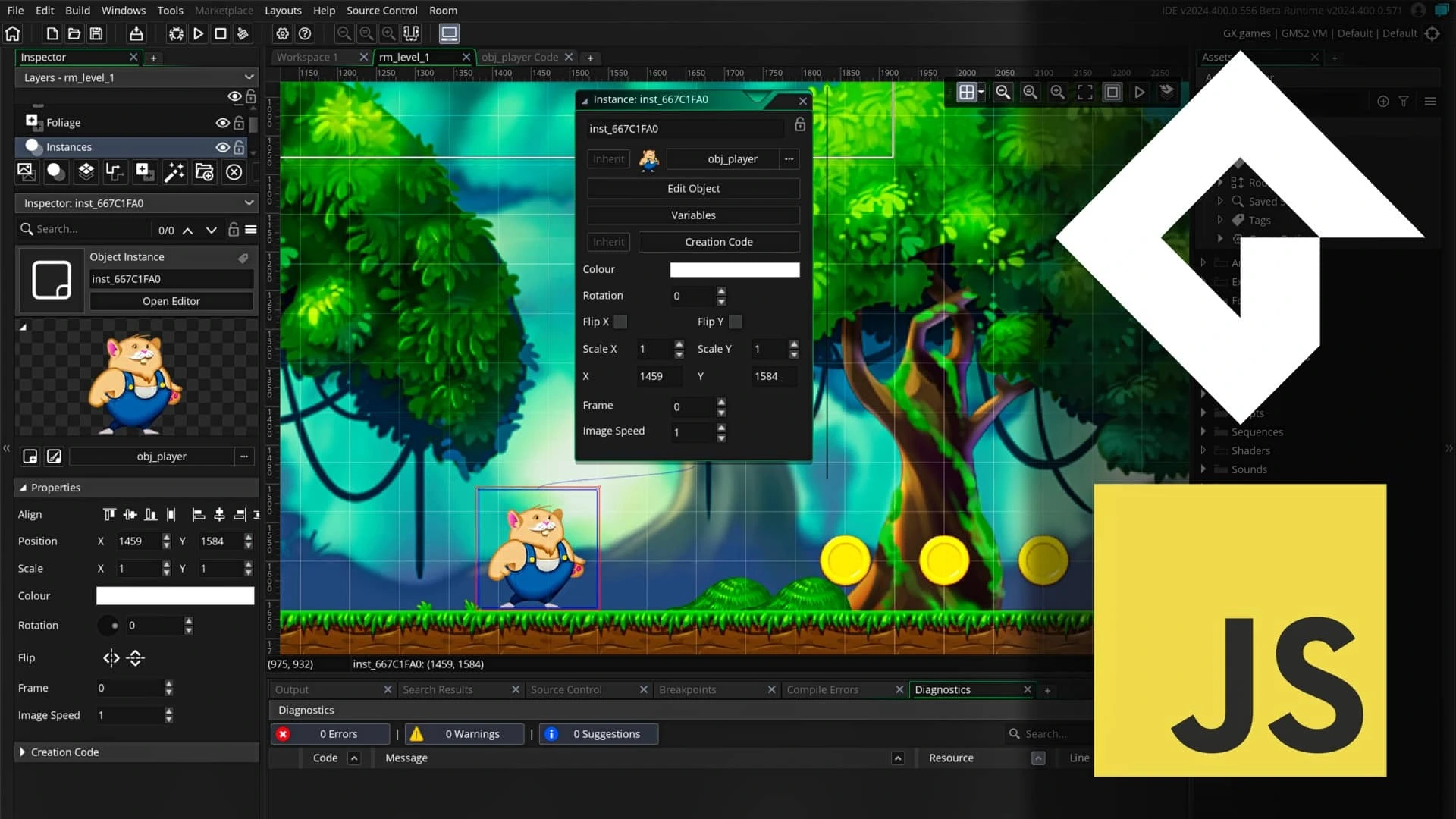Viewport: 1456px width, 819px height.
Task: Go to next search result arrow
Action: pyautogui.click(x=212, y=230)
